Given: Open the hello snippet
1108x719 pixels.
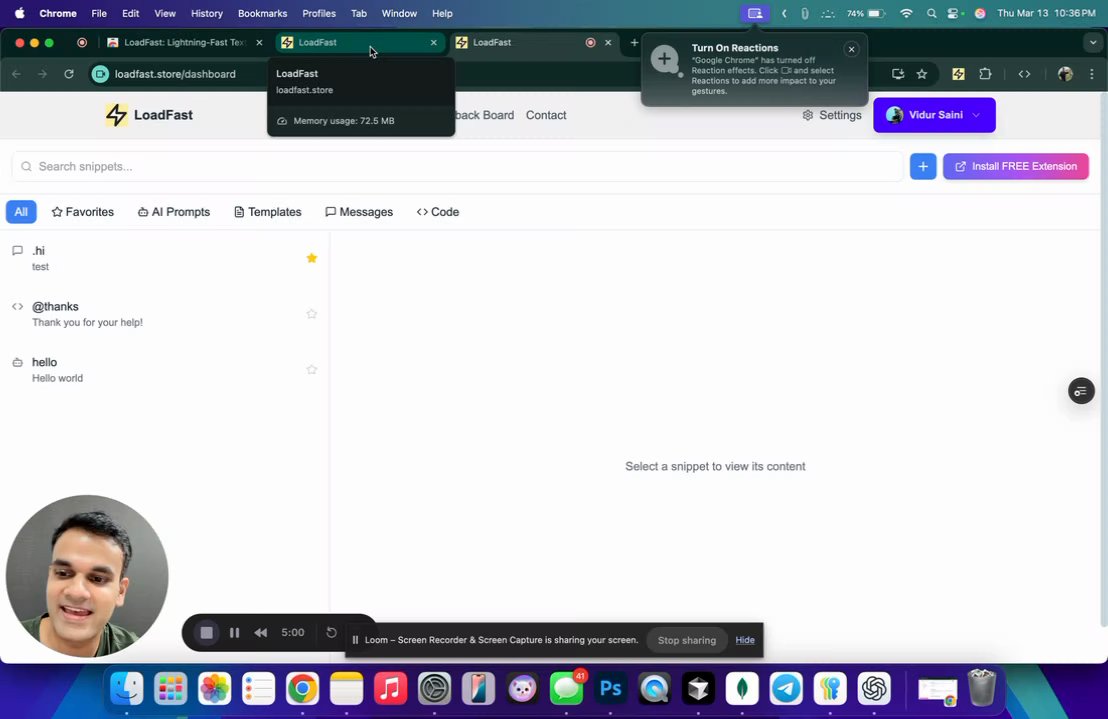Looking at the screenshot, I should (x=165, y=370).
